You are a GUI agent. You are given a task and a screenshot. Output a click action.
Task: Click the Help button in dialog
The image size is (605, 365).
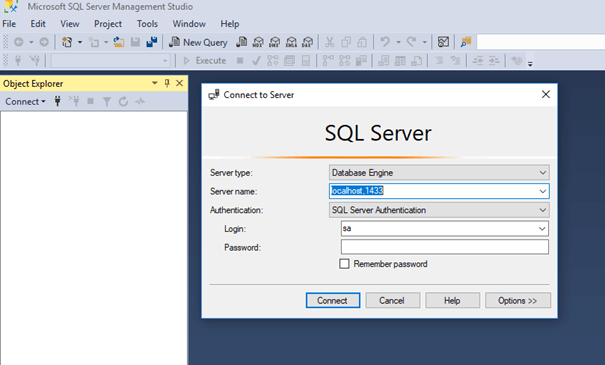click(452, 300)
